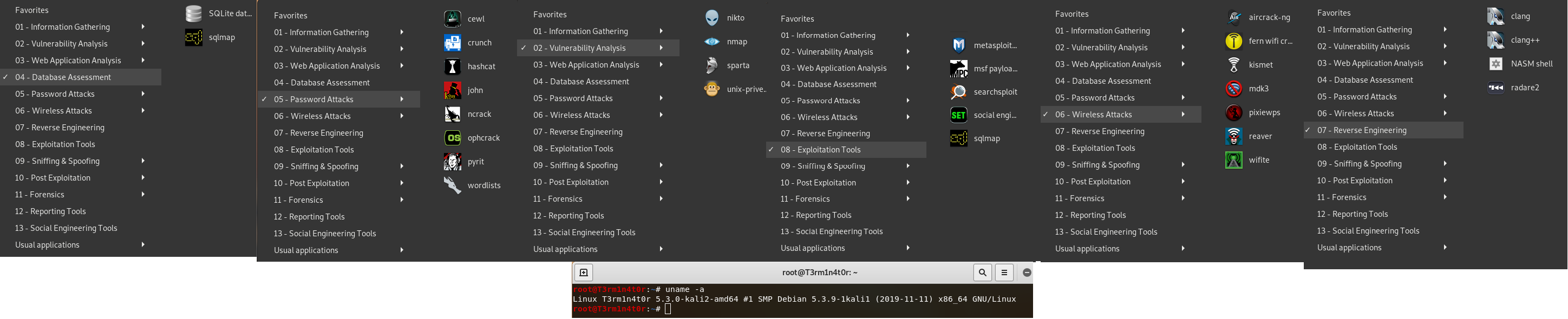Launch the radare2 reverse engineering tool
This screenshot has width=1568, height=319.
pyautogui.click(x=1495, y=88)
